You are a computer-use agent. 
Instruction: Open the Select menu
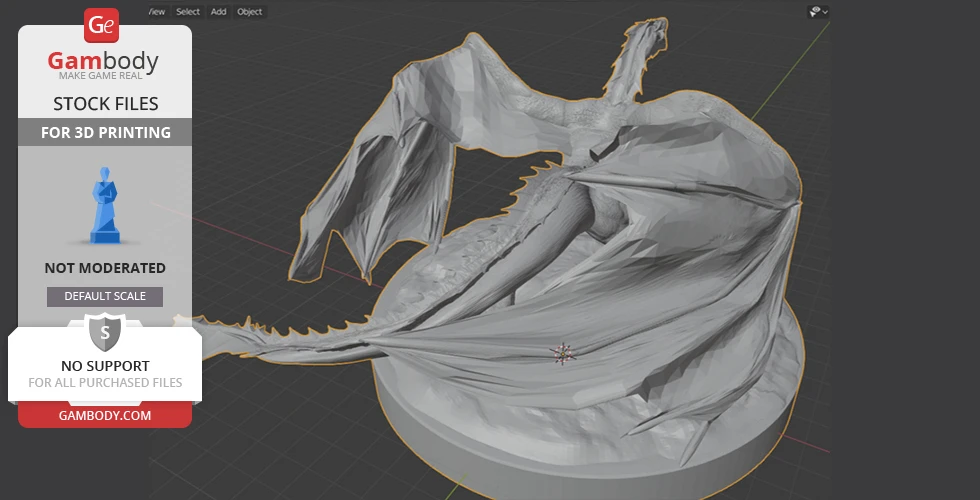point(188,12)
